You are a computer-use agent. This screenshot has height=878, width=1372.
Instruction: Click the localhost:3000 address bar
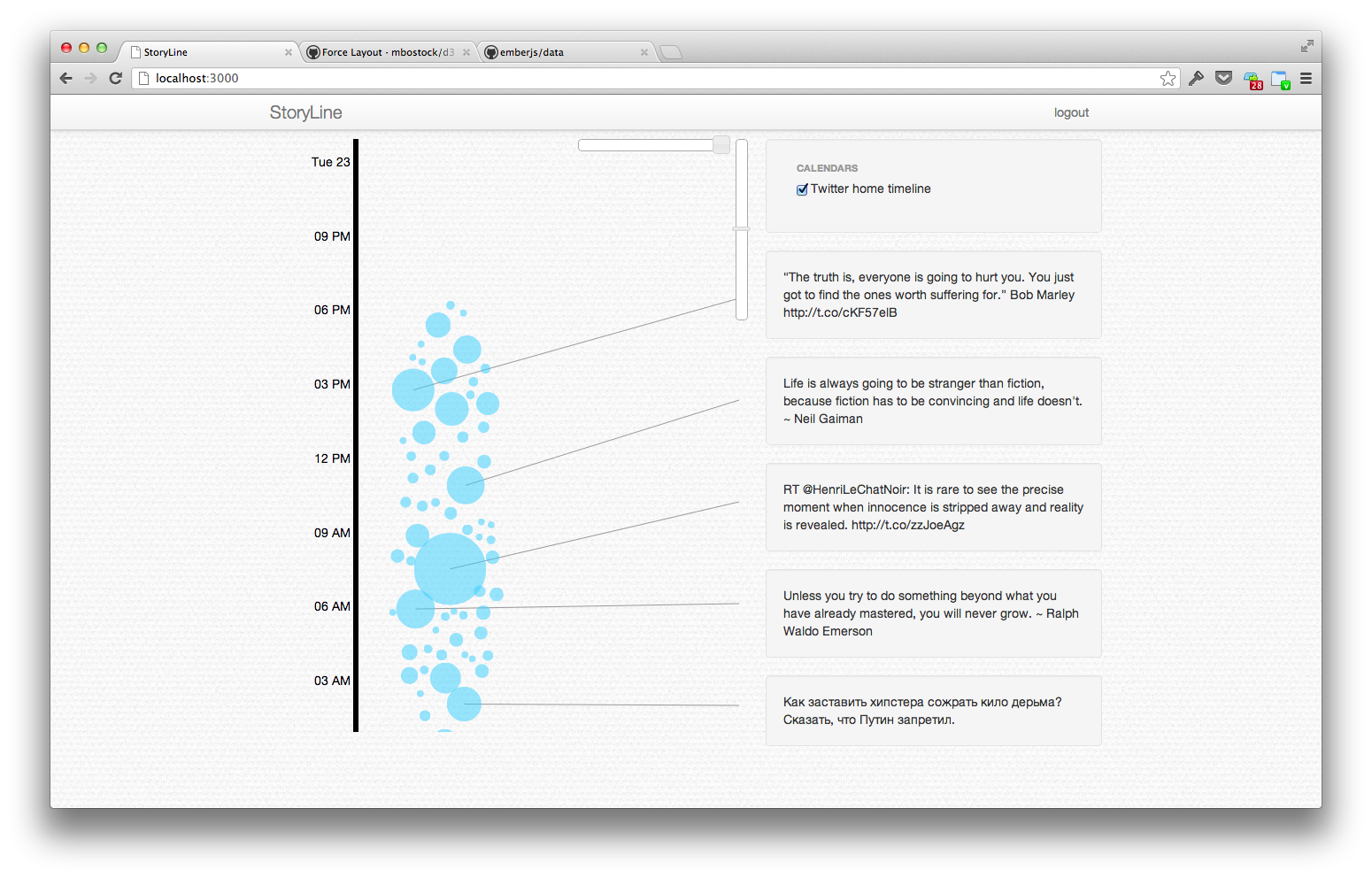pos(620,79)
